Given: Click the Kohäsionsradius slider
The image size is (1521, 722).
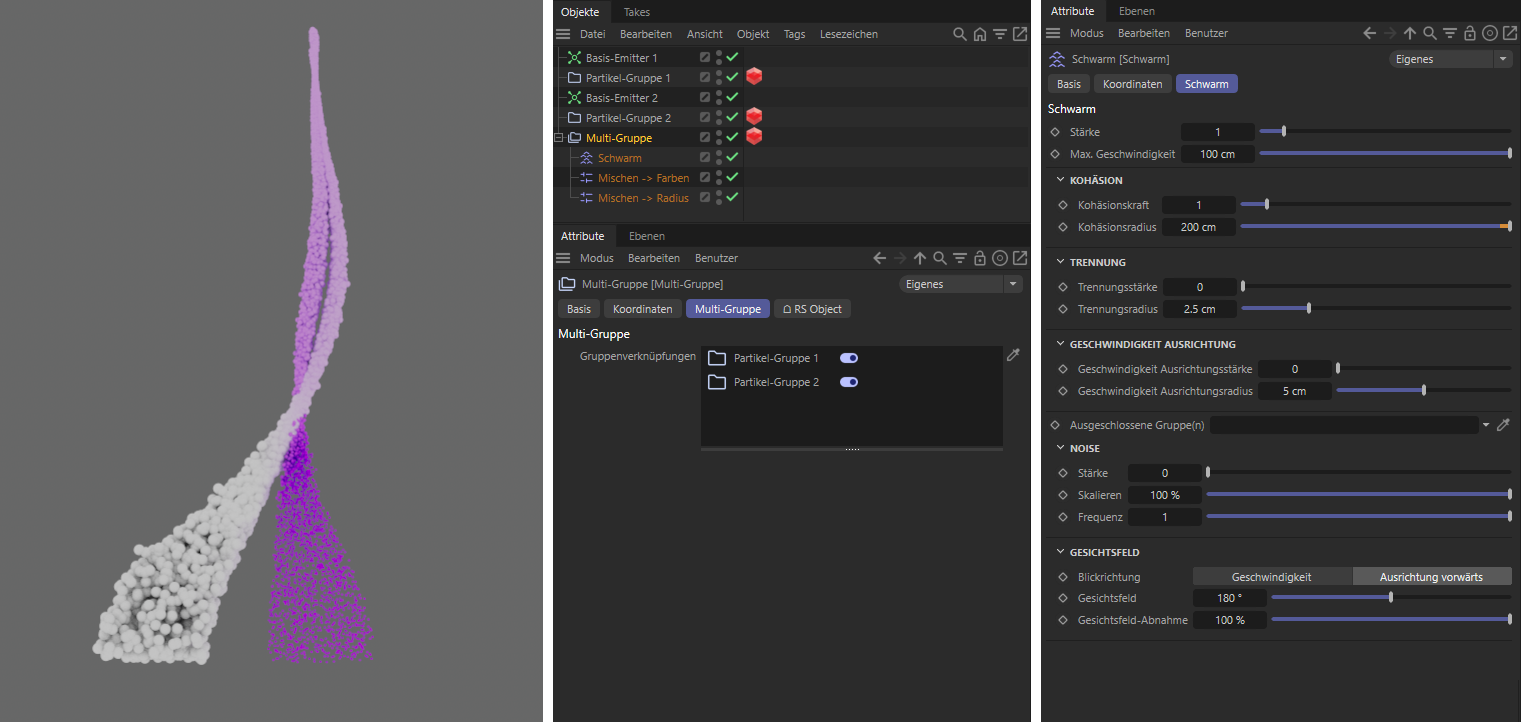Looking at the screenshot, I should (x=1375, y=227).
